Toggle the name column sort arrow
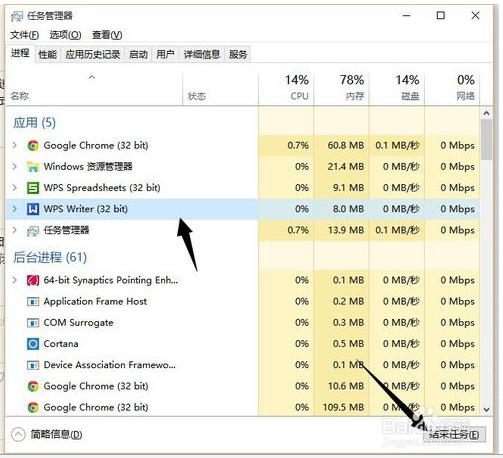This screenshot has width=503, height=458. coord(92,77)
